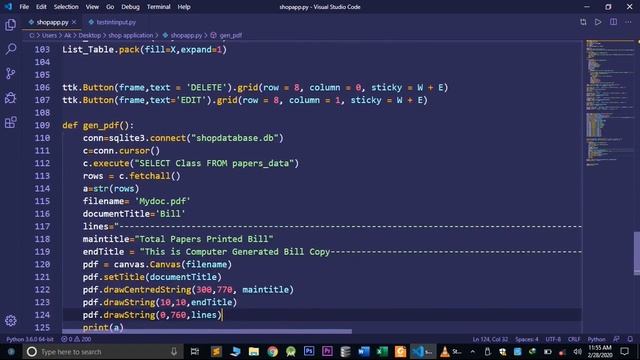The image size is (640, 360).
Task: Click 'fetchall' on line 113
Action: 150,176
